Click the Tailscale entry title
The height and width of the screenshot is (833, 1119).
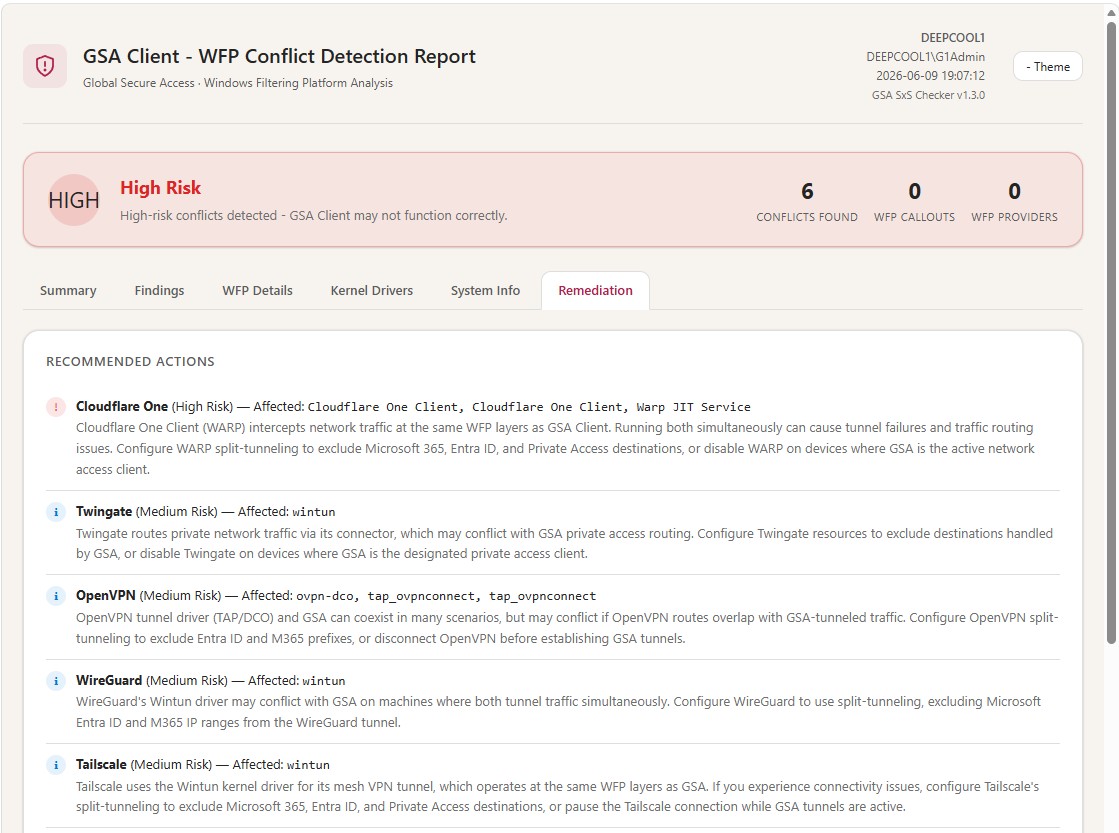coord(101,764)
